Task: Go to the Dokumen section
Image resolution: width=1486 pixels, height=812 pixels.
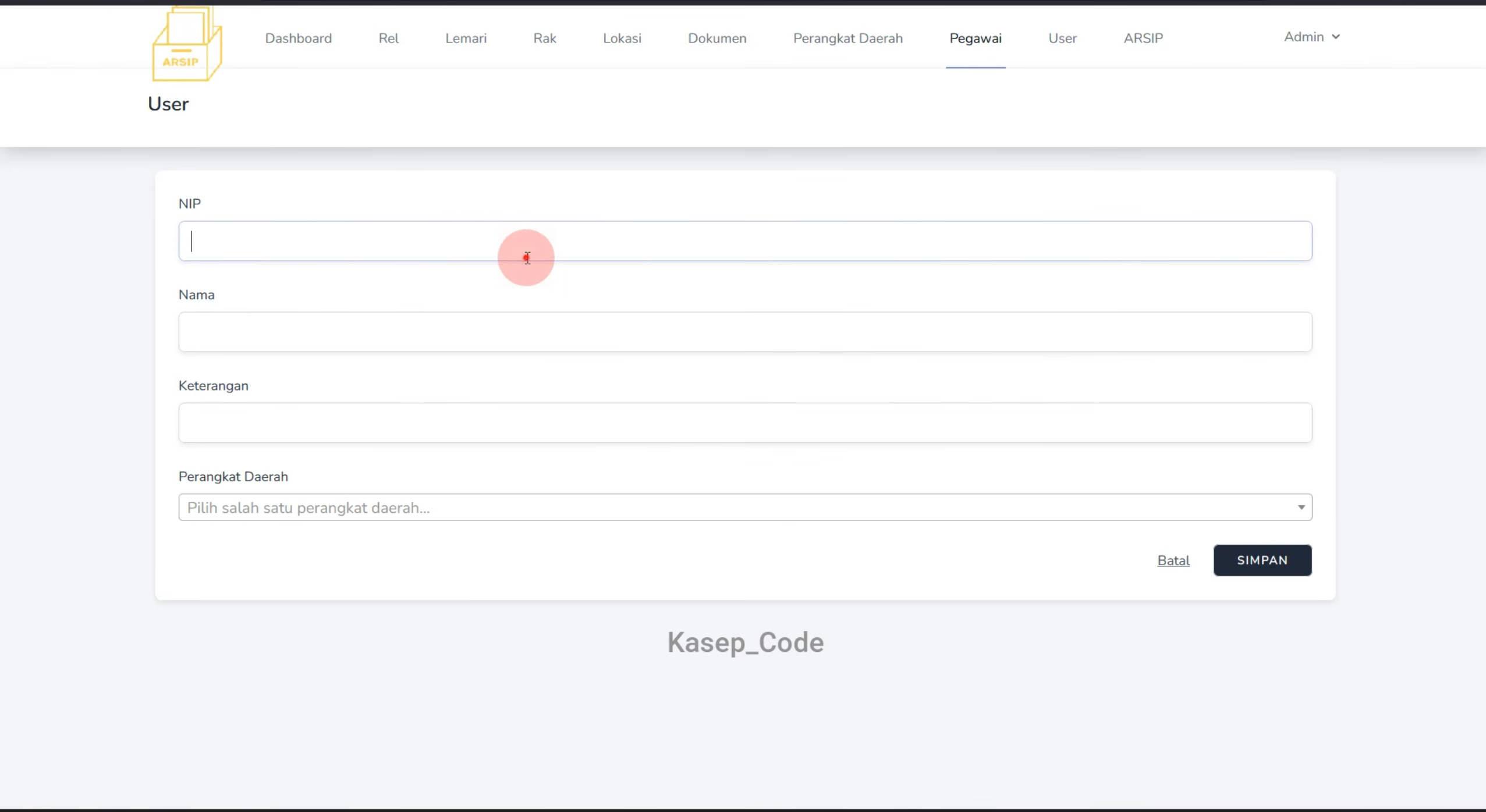Action: coord(717,38)
